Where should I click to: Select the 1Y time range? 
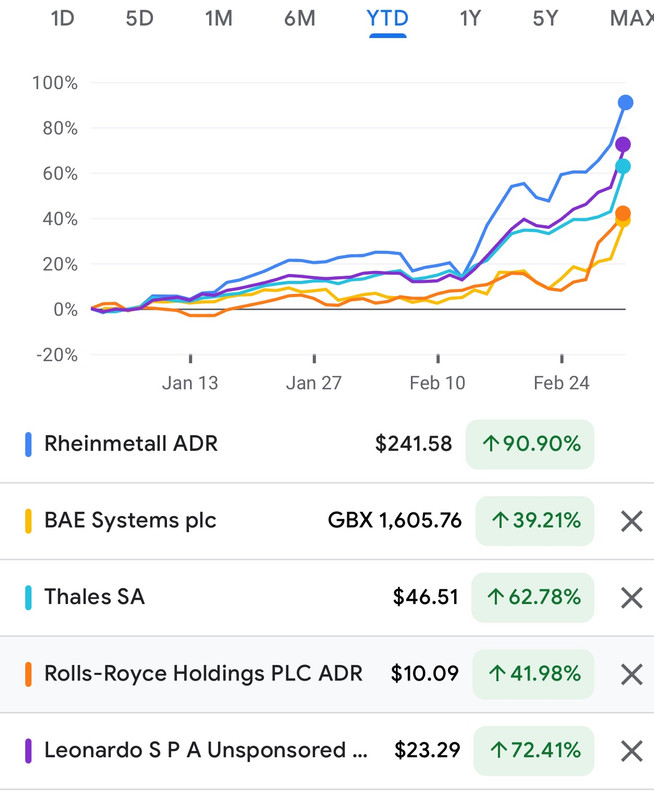point(470,19)
